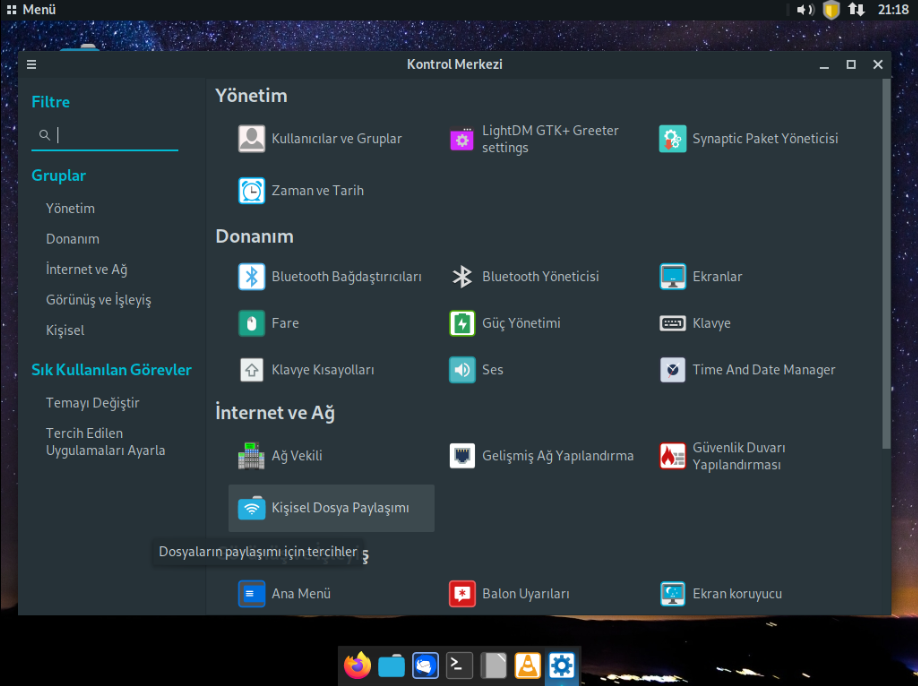Launch LightDM GTK+ Greeter settings
Screen dimensions: 918x686
[x=534, y=139]
